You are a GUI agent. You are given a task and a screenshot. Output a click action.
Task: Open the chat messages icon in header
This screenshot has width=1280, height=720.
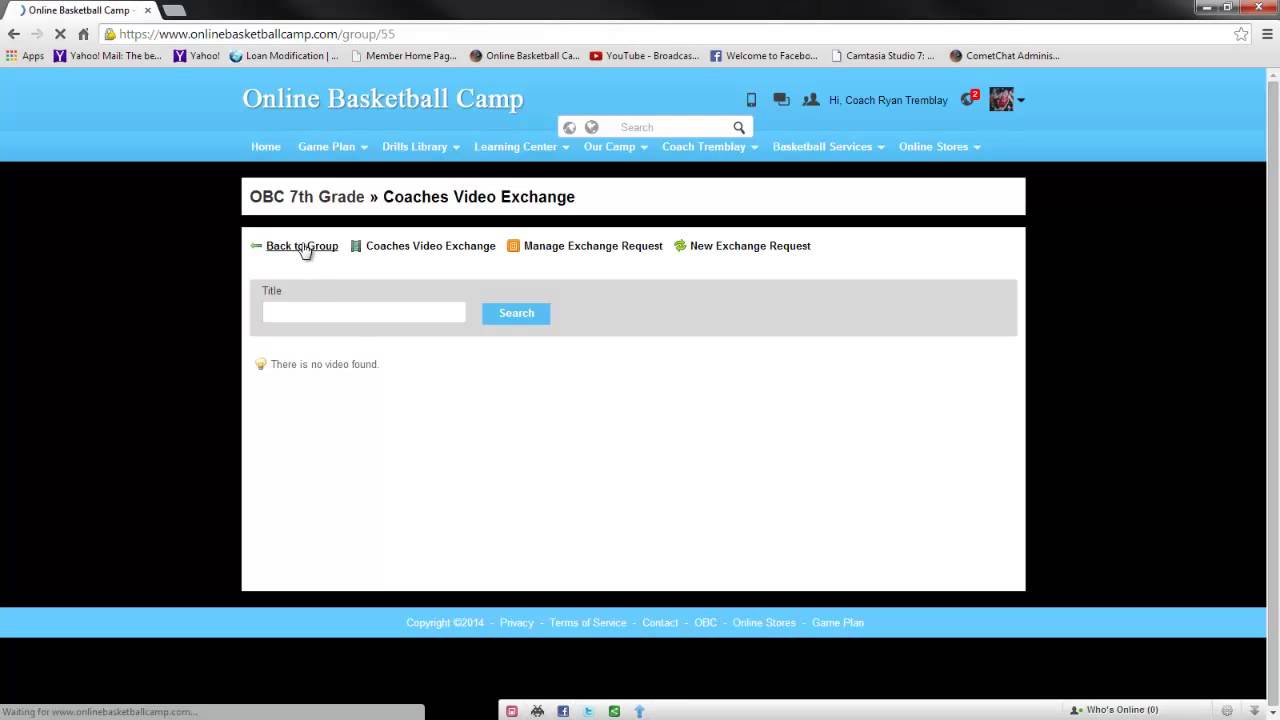781,100
